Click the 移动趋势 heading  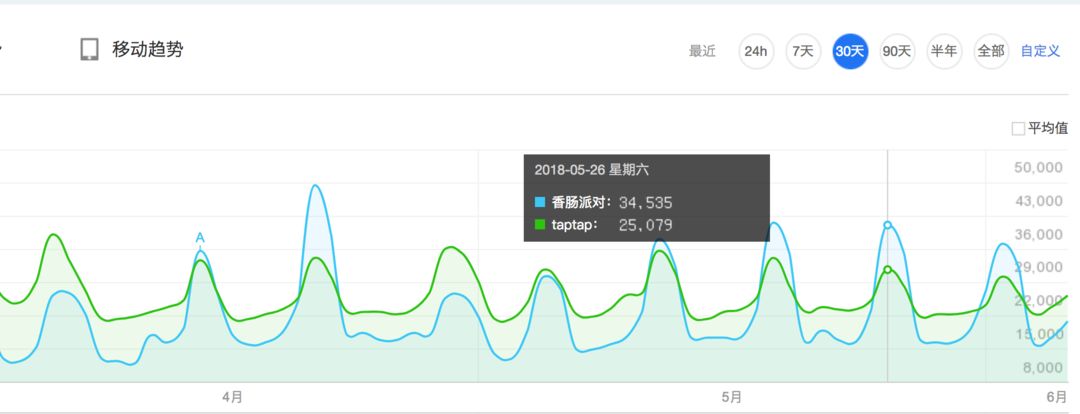click(x=147, y=50)
